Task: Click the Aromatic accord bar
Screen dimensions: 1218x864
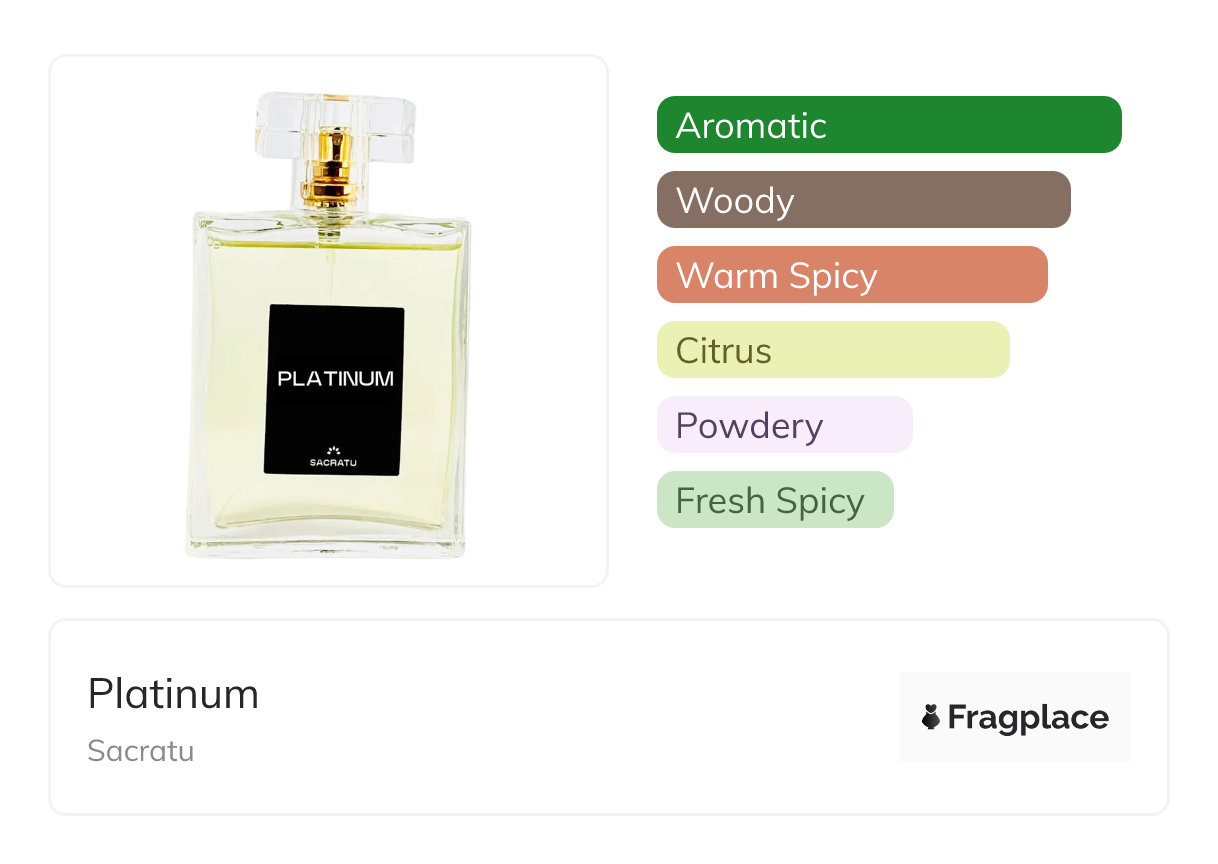Action: 889,125
